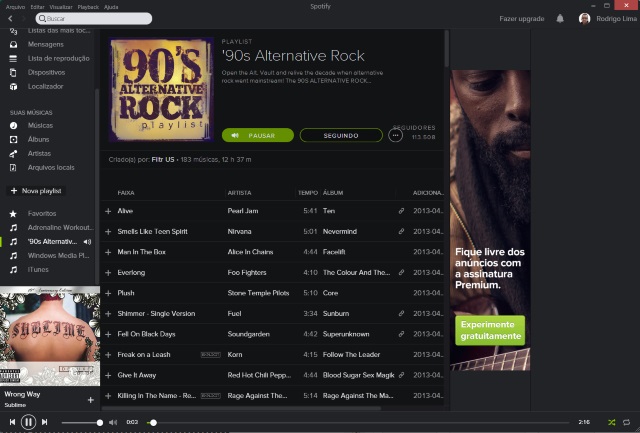
Task: Sort tracks by Artista column
Action: point(240,193)
